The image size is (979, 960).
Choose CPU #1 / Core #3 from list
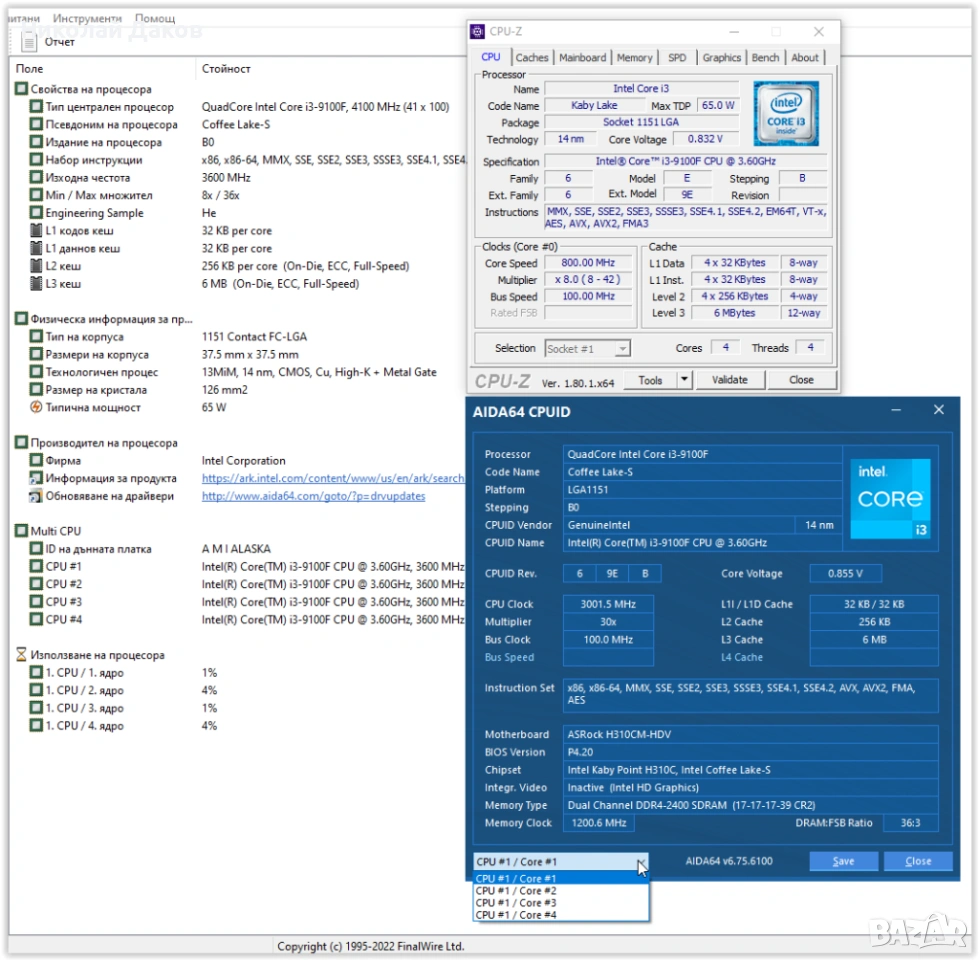point(516,903)
